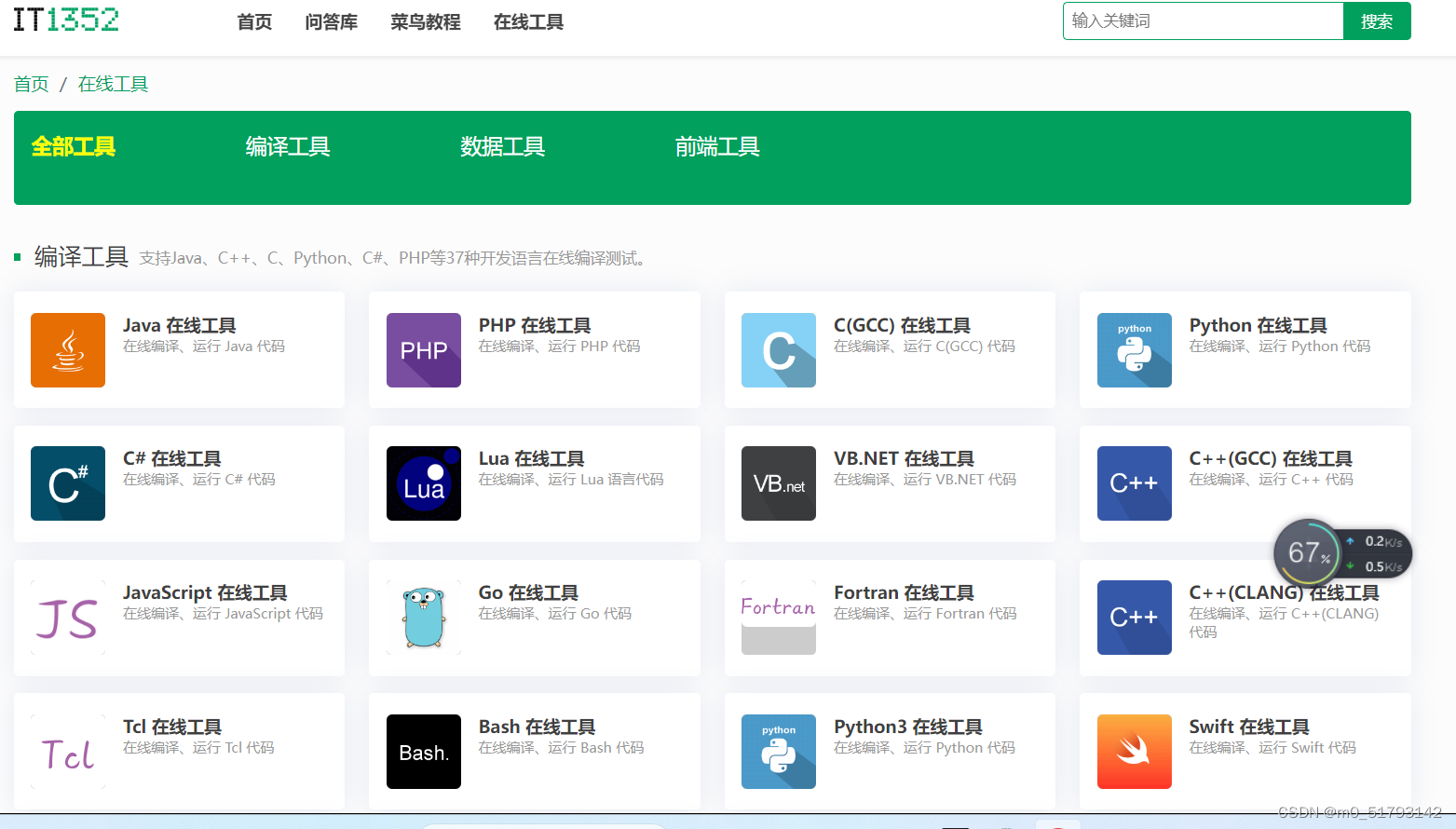Switch to the 数据工具 tab
This screenshot has width=1456, height=829.
[x=503, y=146]
